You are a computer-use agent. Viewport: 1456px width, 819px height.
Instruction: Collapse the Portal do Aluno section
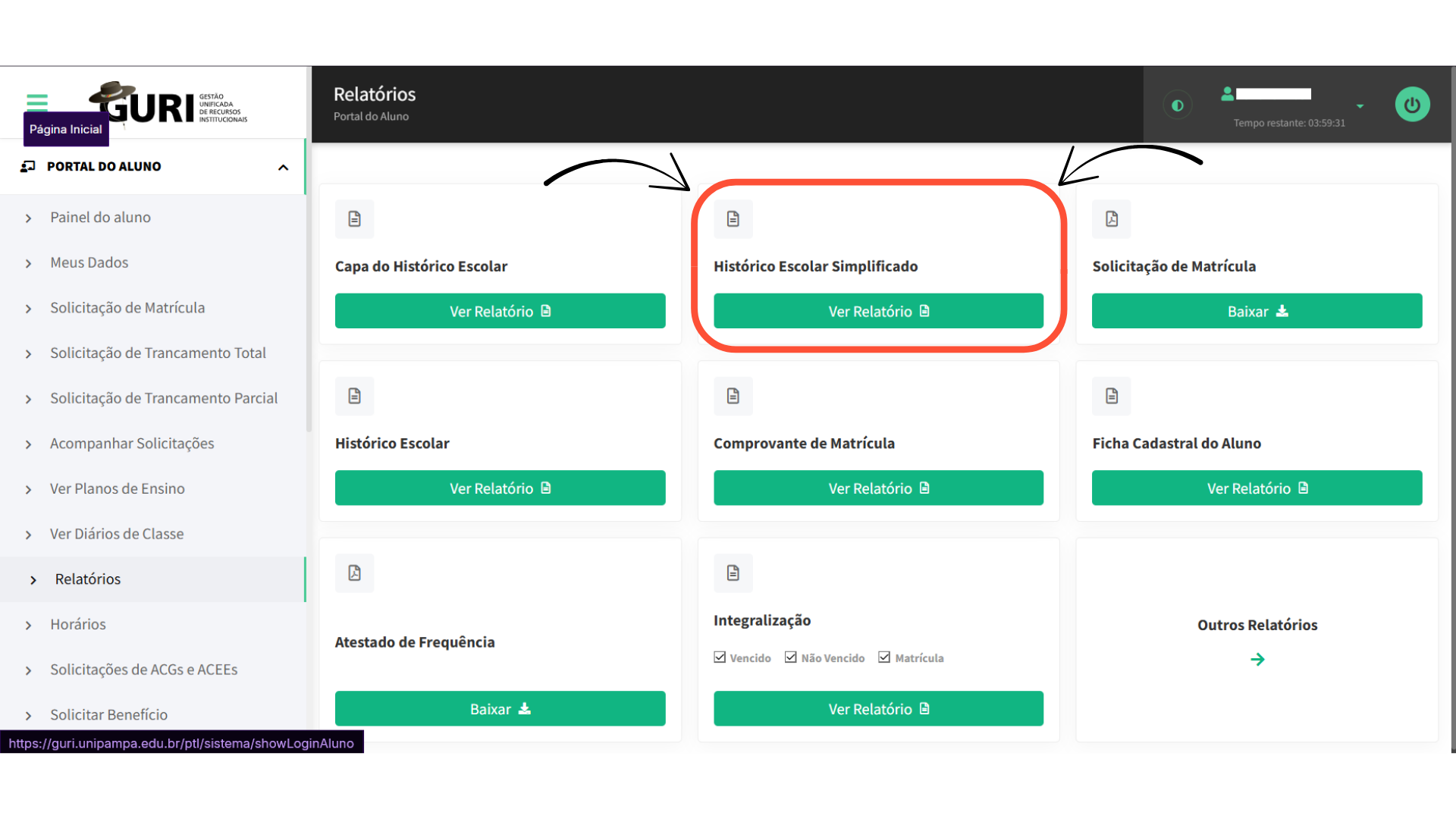tap(283, 168)
